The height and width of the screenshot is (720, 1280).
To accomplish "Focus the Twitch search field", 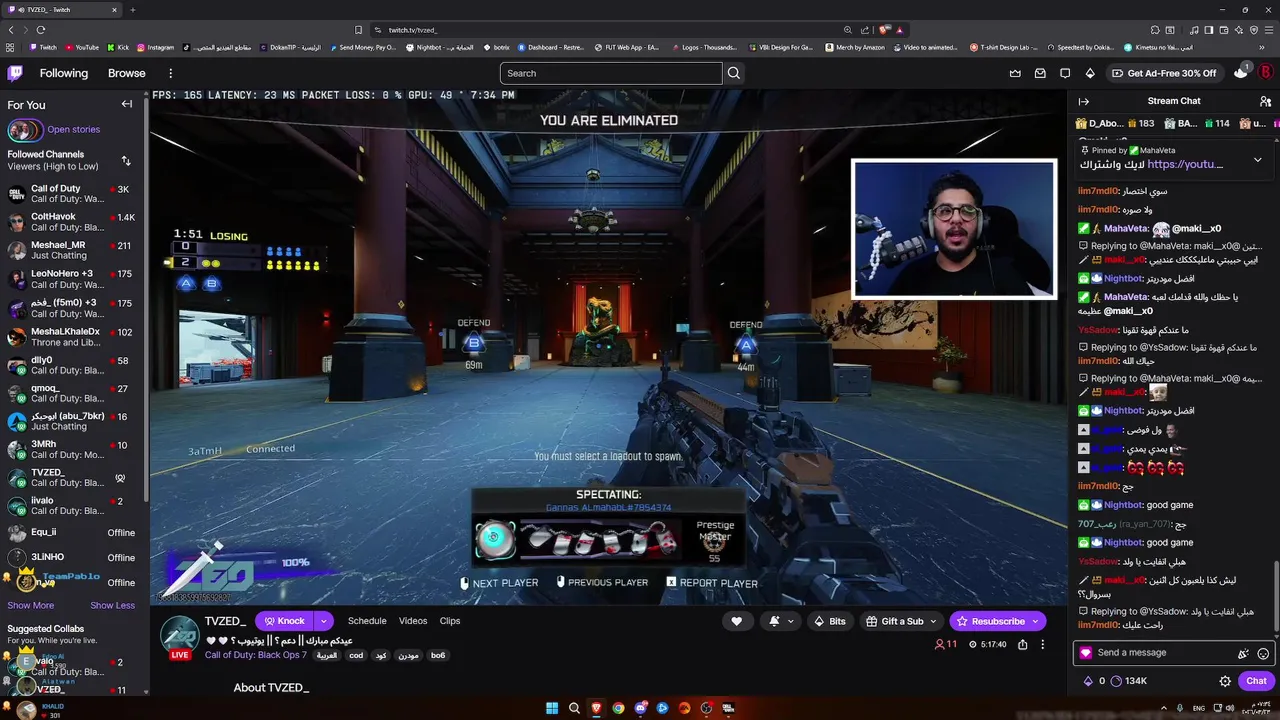I will tap(611, 73).
